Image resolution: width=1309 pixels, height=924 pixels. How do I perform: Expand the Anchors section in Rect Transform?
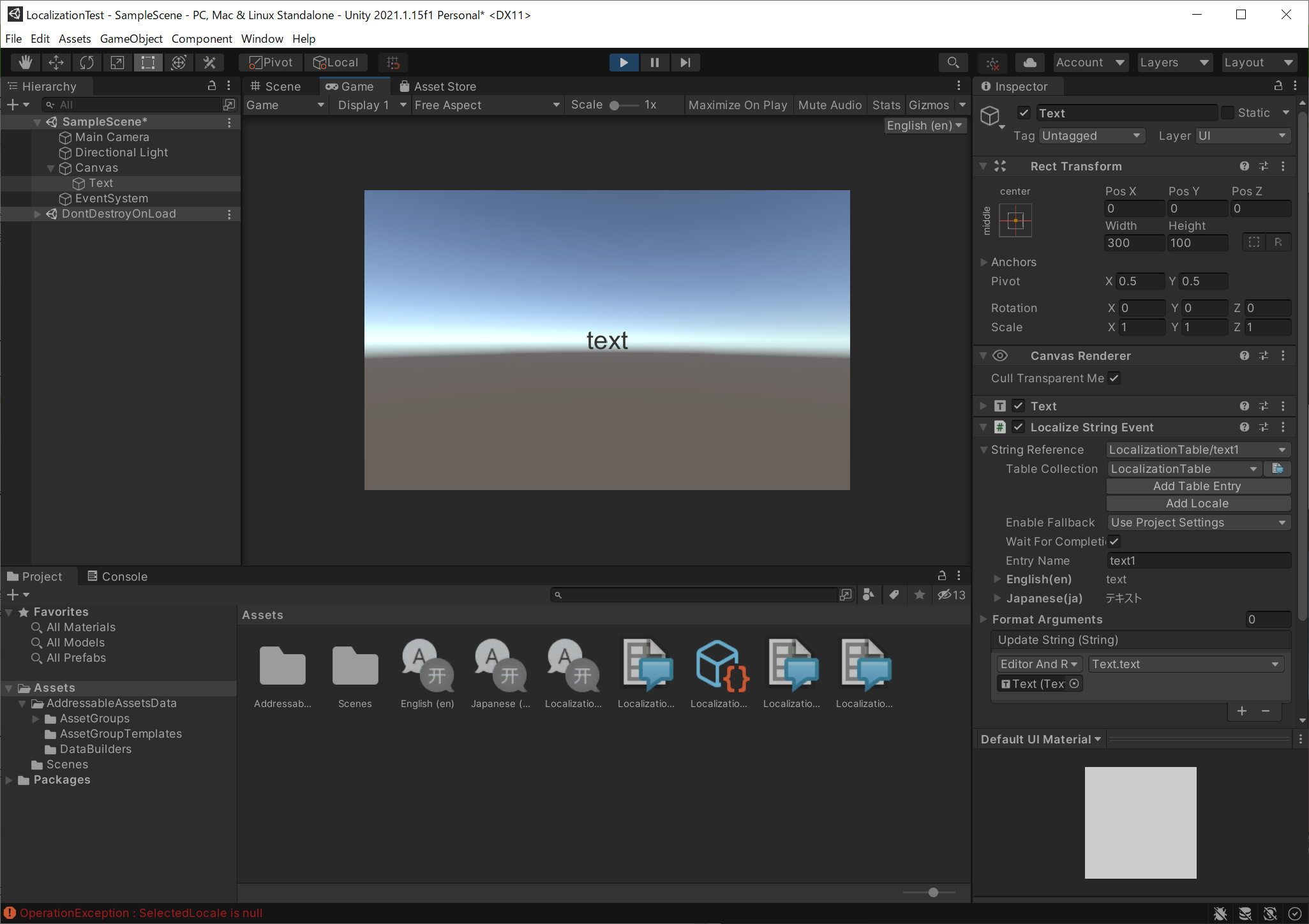pos(984,262)
